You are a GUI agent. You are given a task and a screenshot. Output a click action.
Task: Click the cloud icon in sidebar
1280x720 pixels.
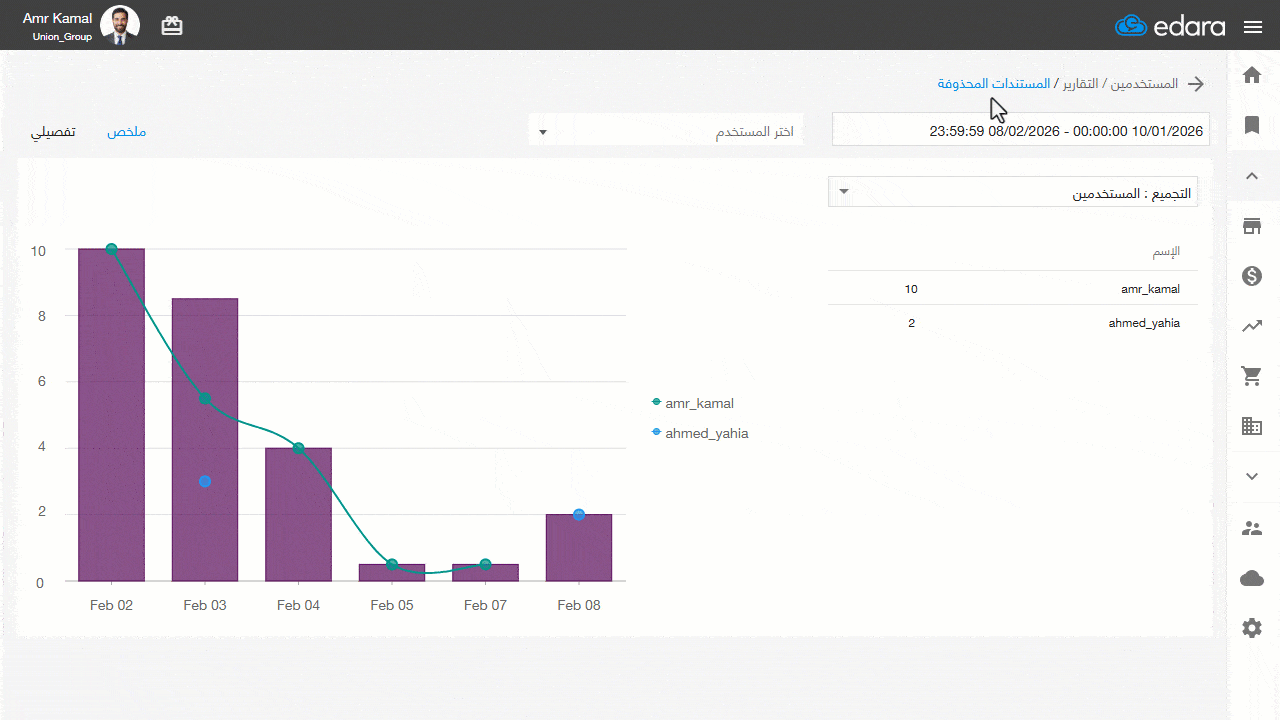1251,578
